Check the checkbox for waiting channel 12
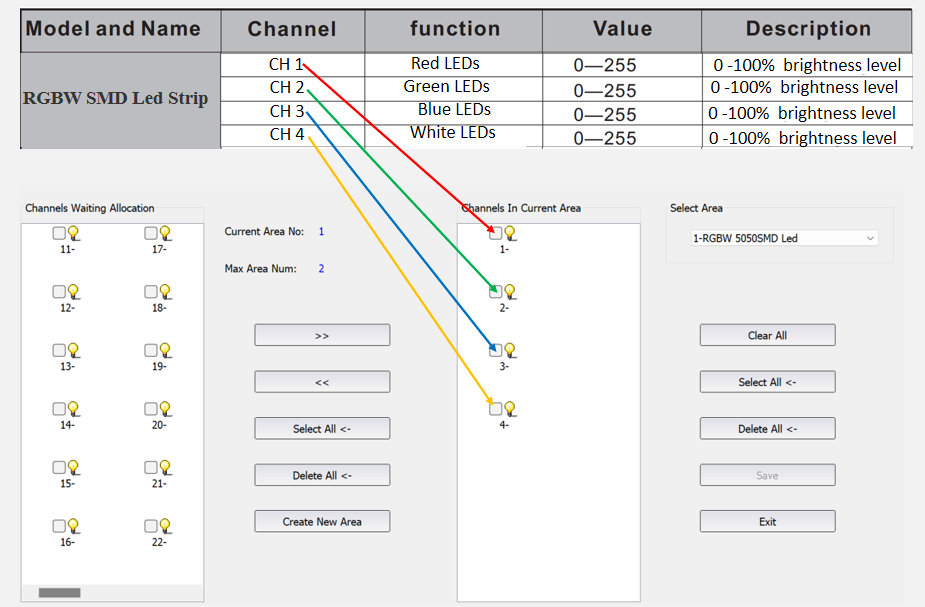The height and width of the screenshot is (607, 925). [x=59, y=291]
